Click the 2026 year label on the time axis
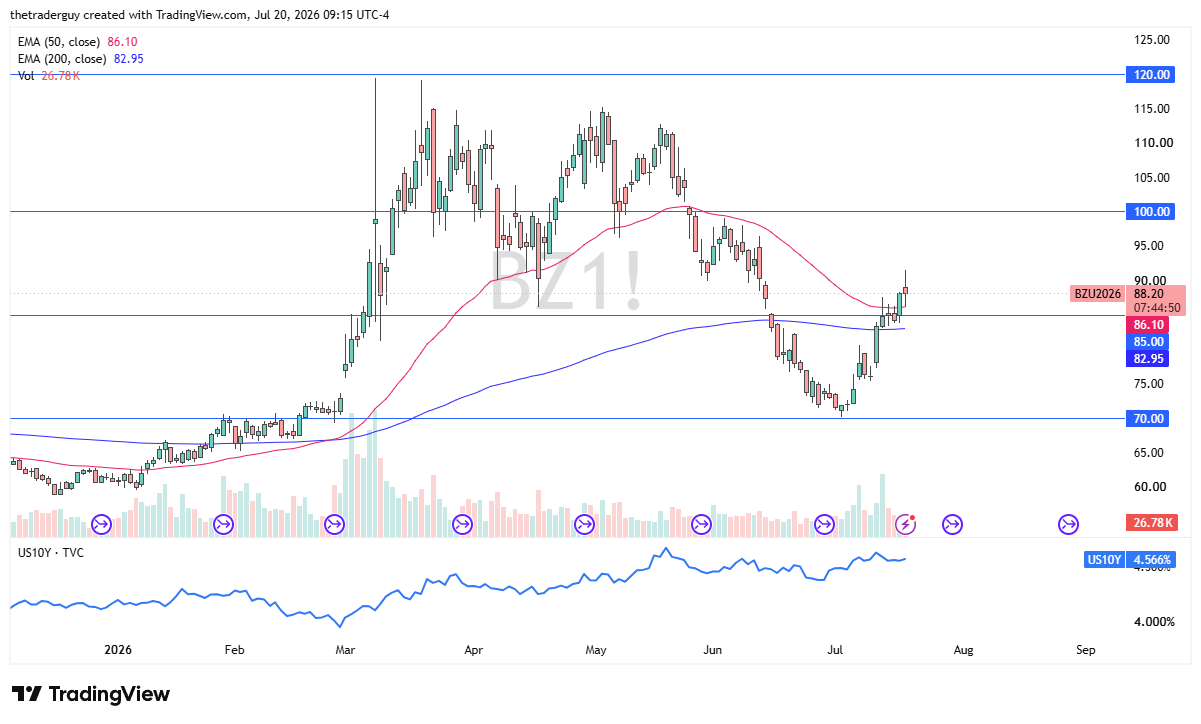This screenshot has width=1201, height=724. (x=119, y=650)
